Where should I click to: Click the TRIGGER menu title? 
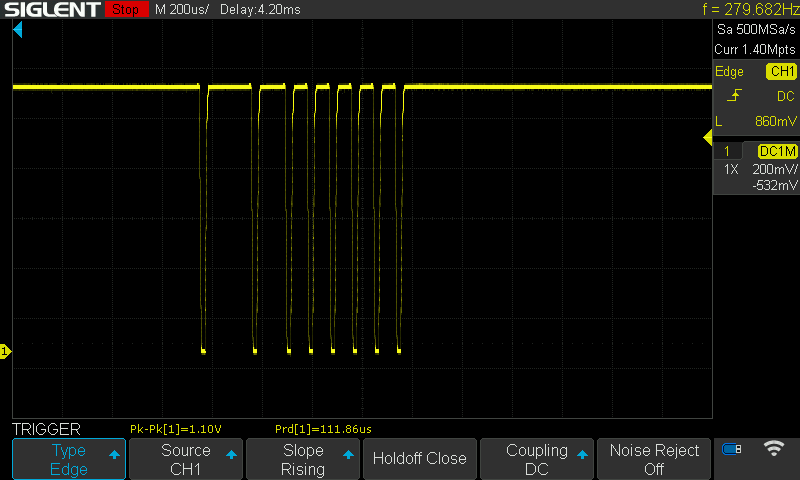pyautogui.click(x=46, y=429)
